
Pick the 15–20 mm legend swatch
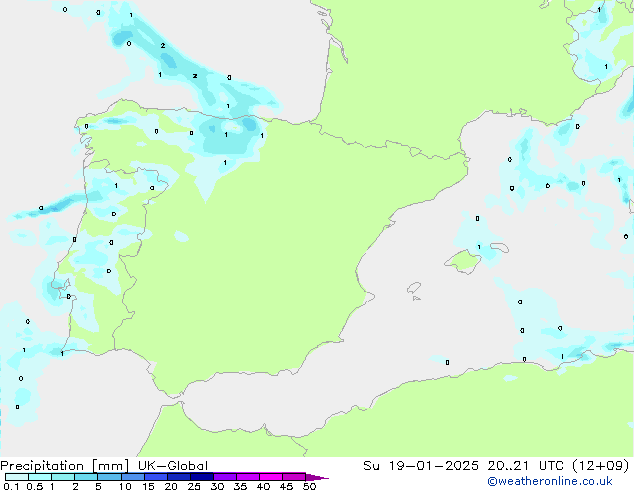155,477
